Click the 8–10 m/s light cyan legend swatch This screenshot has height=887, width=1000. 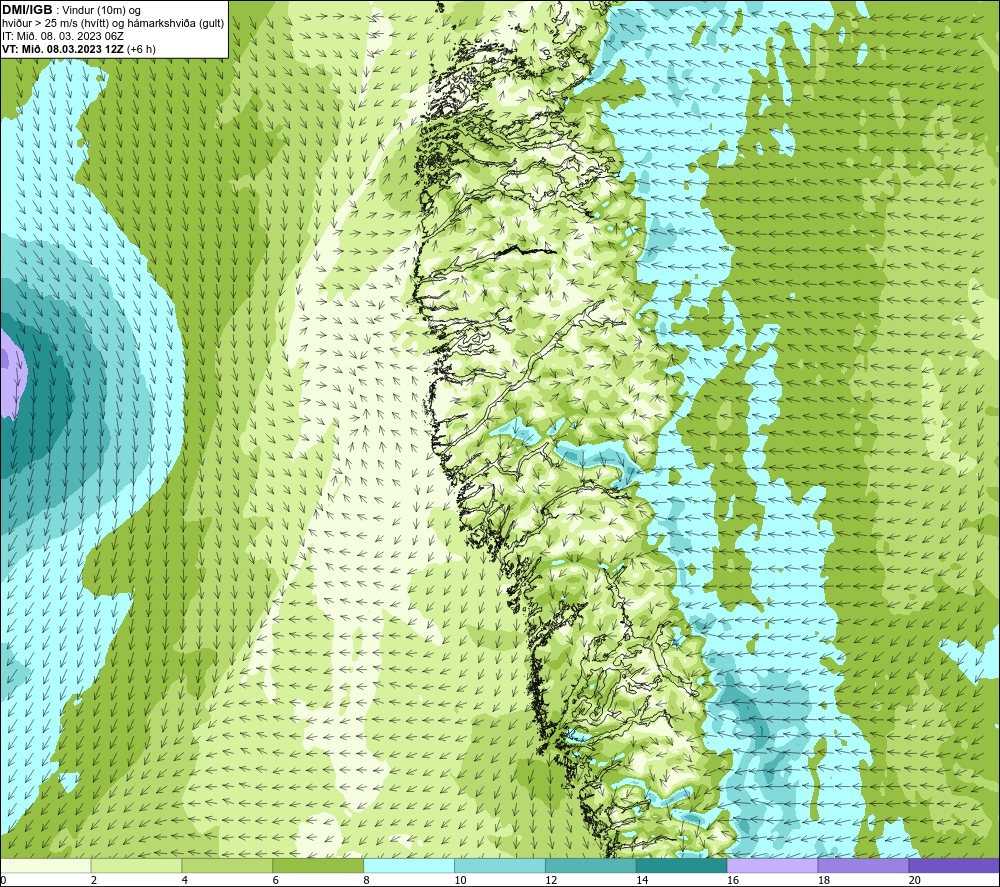coord(409,865)
